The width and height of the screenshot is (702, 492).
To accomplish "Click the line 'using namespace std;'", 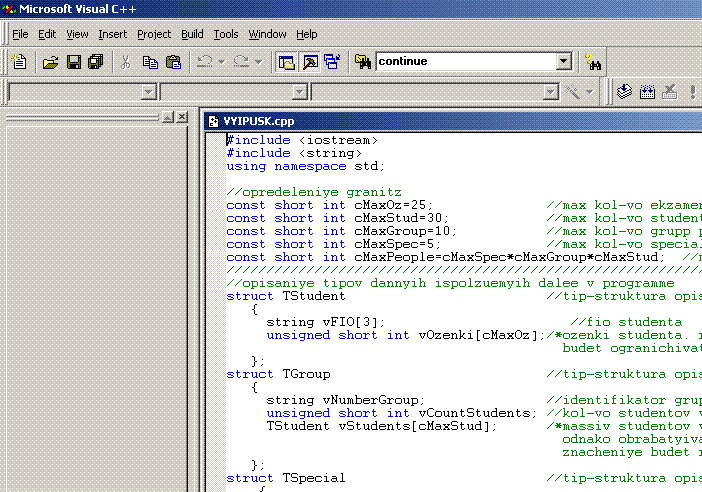I will [x=306, y=167].
